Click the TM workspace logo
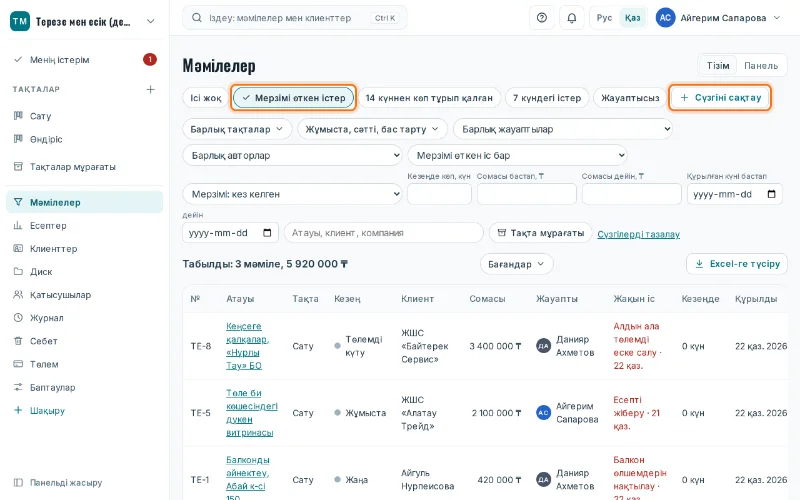Viewport: 800px width, 500px height. [20, 21]
